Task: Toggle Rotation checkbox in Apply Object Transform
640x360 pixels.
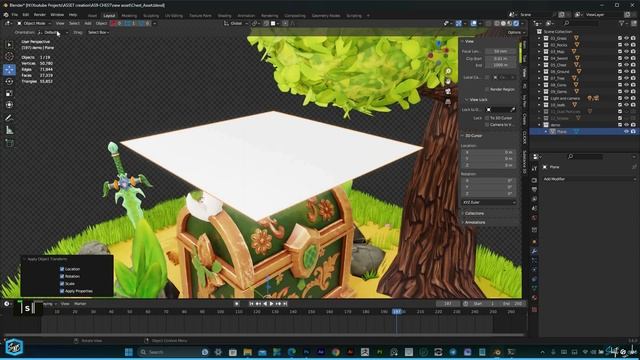Action: tap(62, 276)
